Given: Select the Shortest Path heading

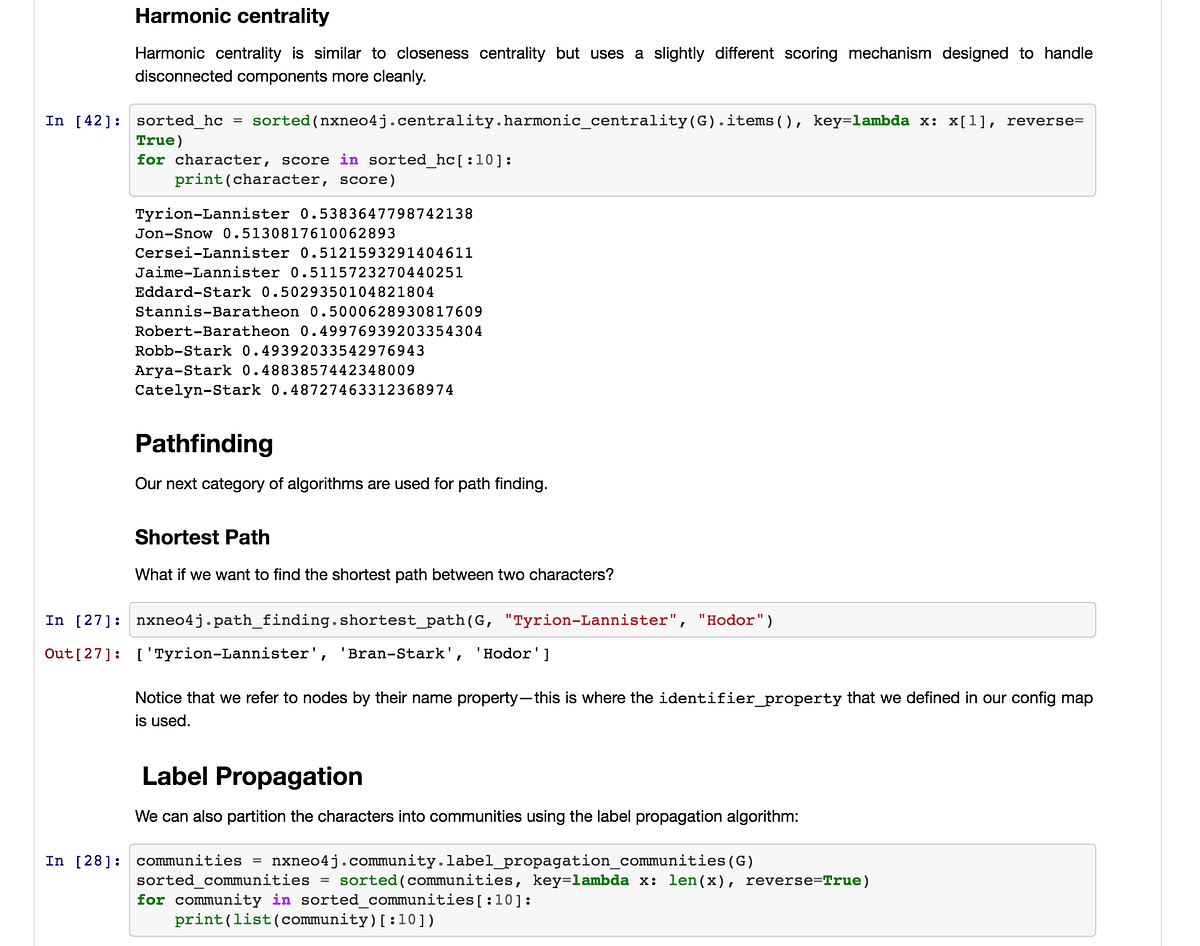Looking at the screenshot, I should pyautogui.click(x=202, y=537).
